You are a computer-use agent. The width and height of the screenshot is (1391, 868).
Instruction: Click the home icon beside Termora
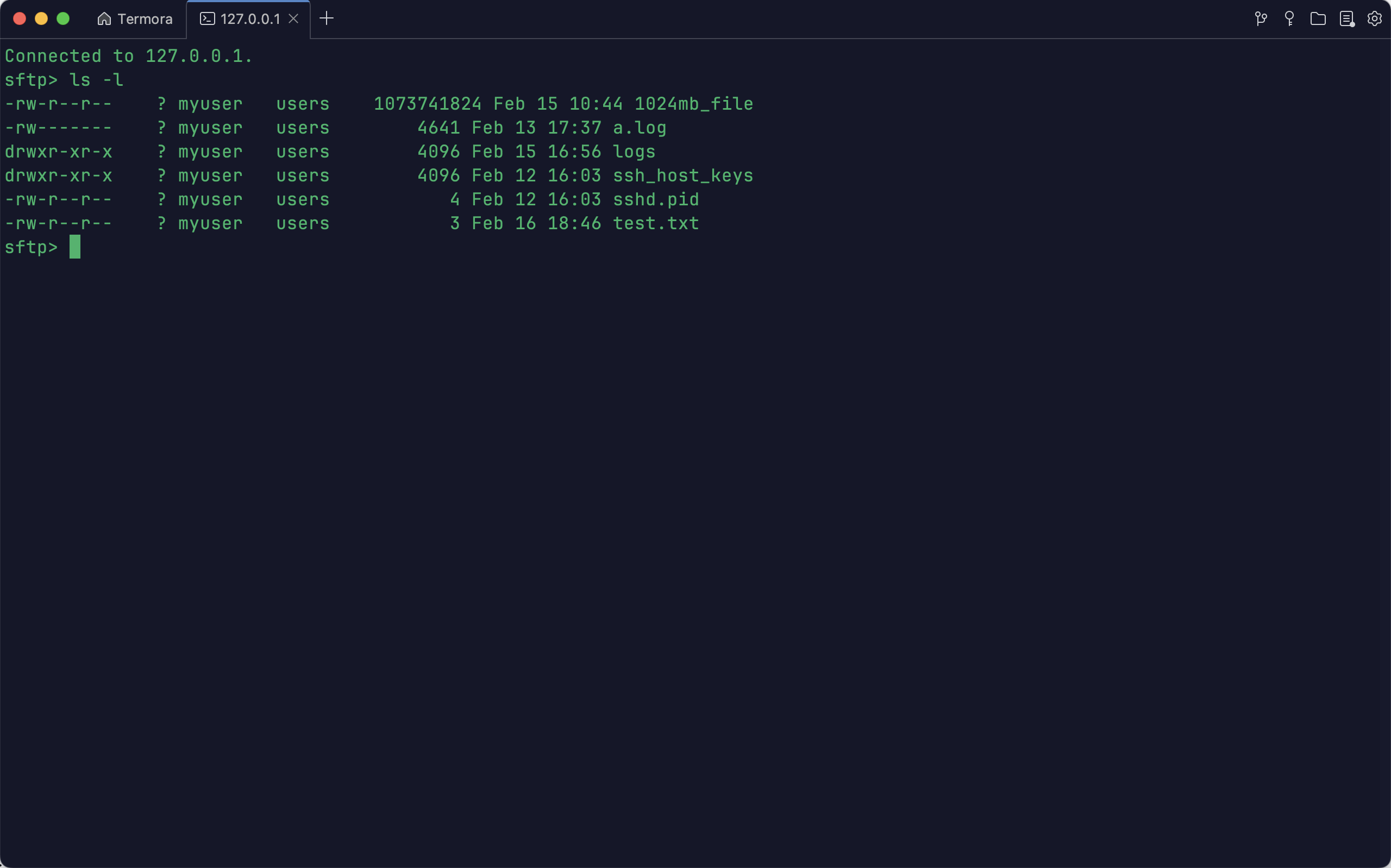tap(104, 19)
